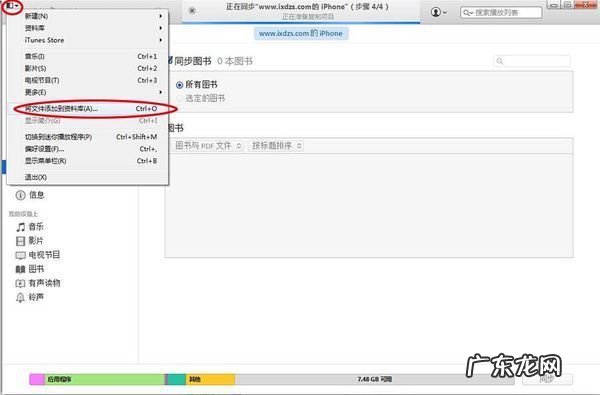Open the iTunes main menu dropdown icon
The image size is (600, 395).
coord(12,5)
